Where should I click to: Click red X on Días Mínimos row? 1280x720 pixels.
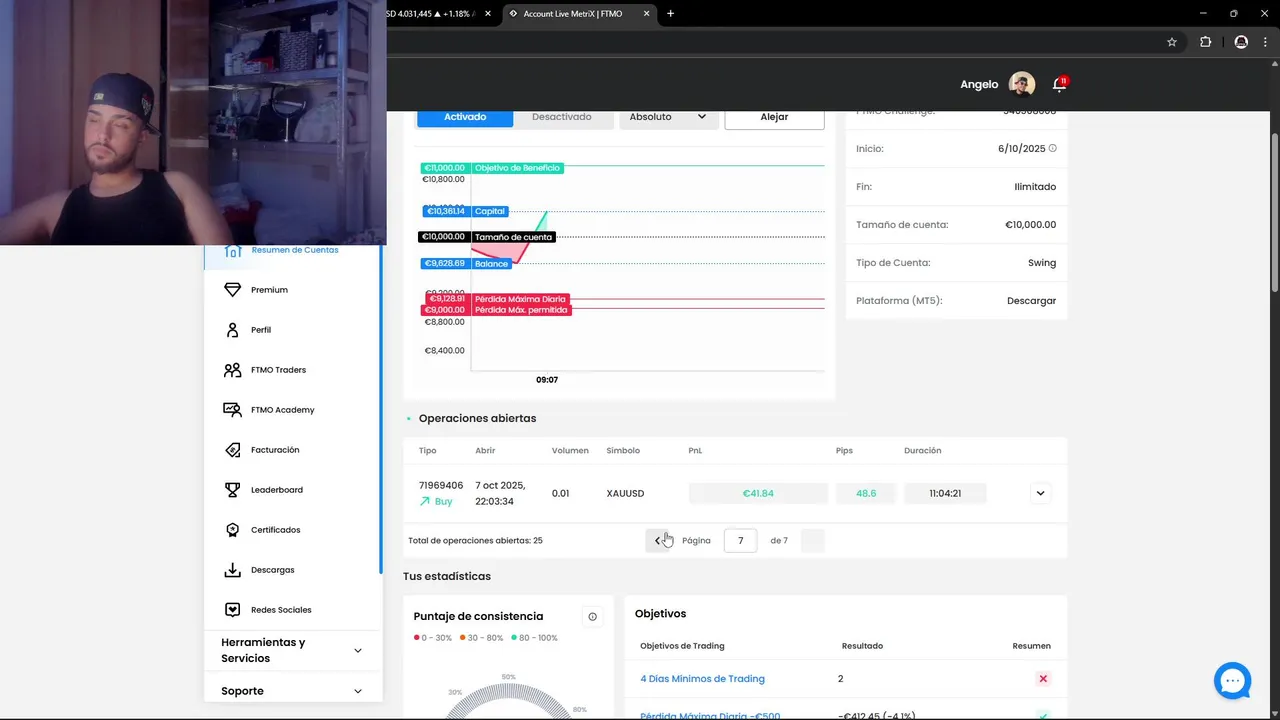tap(1043, 679)
